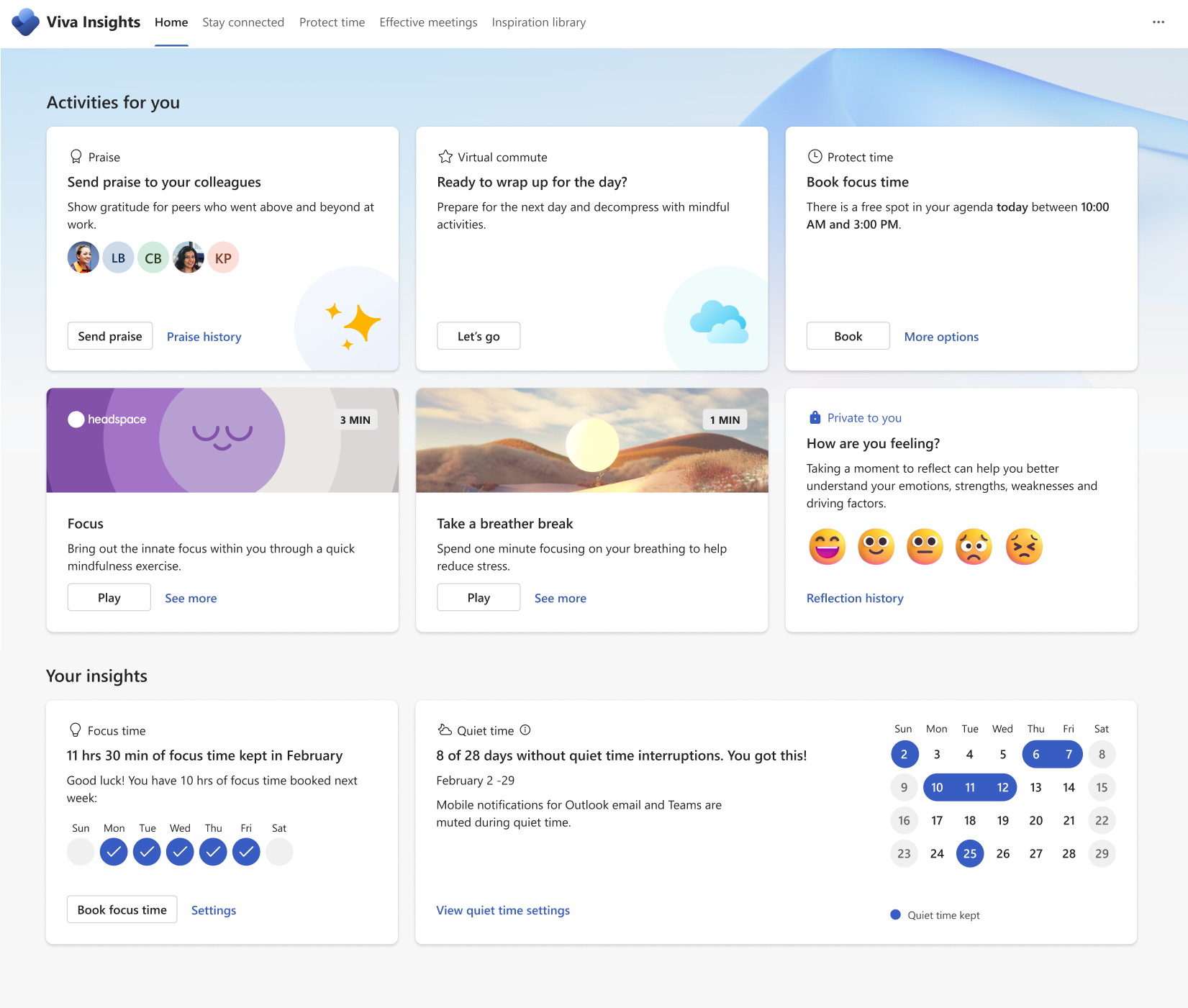The image size is (1188, 1008).
Task: Click the Protect time clock icon
Action: (x=814, y=156)
